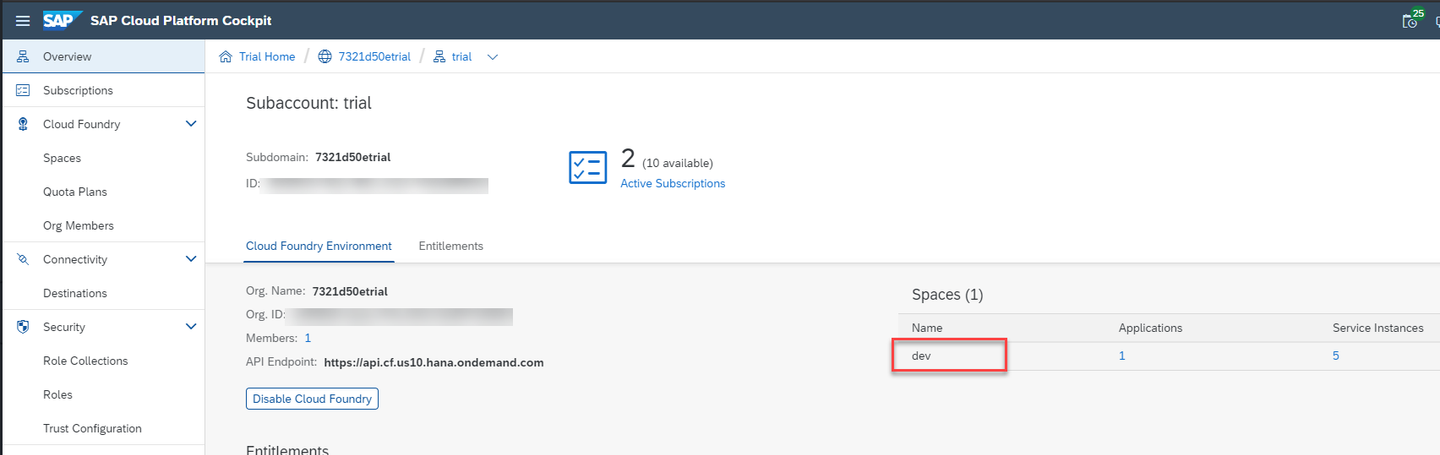The height and width of the screenshot is (455, 1440).
Task: Switch to the Entitlements tab
Action: (x=451, y=246)
